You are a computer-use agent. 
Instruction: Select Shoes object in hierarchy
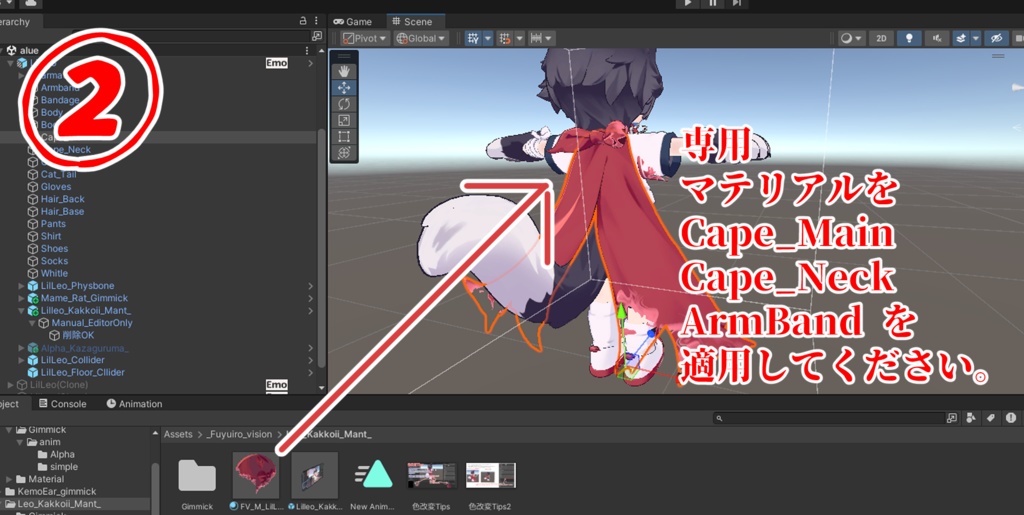pyautogui.click(x=54, y=249)
